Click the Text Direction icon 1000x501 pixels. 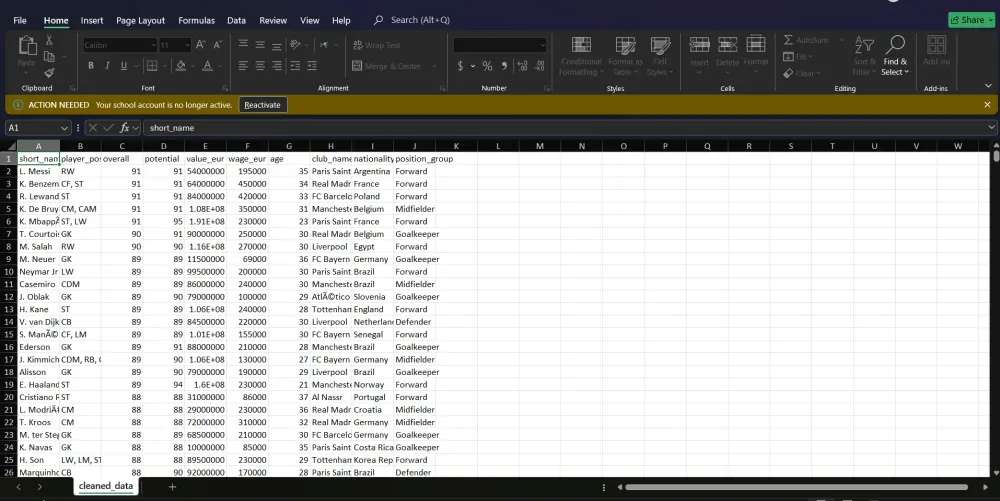click(x=323, y=45)
